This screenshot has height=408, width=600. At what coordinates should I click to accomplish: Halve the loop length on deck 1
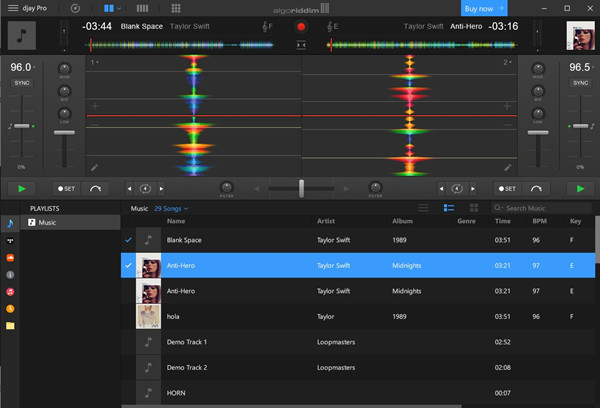[x=129, y=189]
